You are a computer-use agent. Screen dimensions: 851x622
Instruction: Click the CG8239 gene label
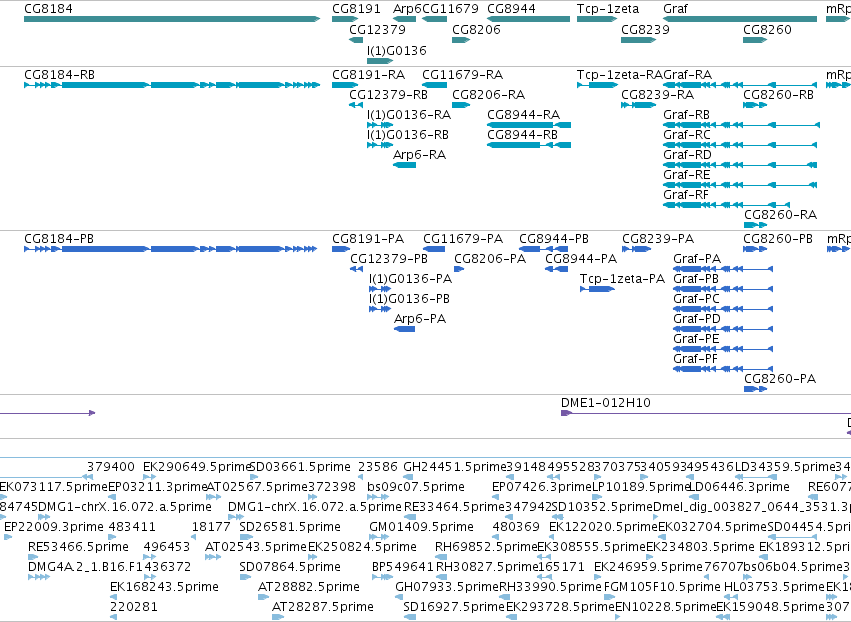[645, 29]
